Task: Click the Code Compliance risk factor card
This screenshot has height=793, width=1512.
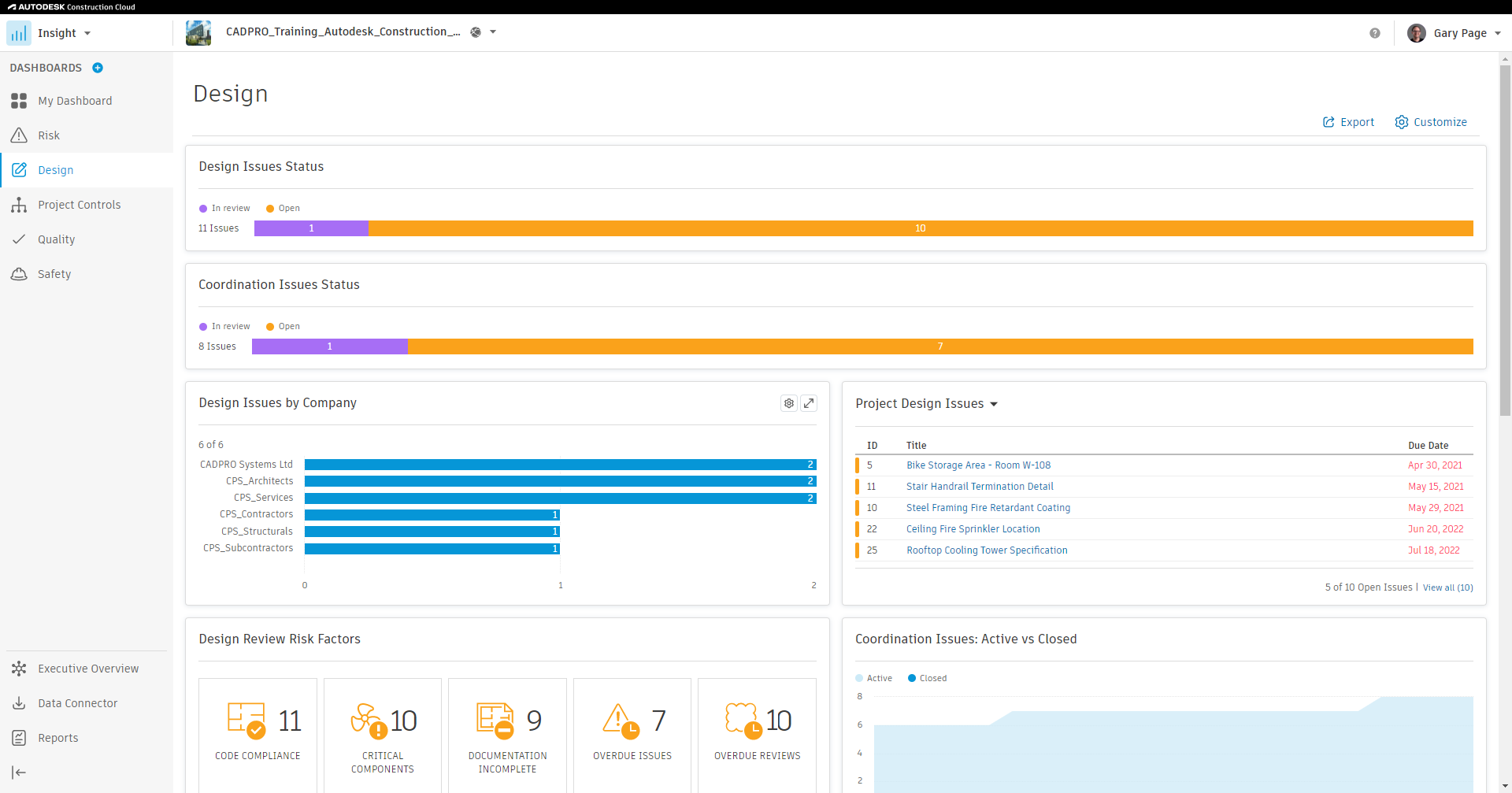Action: [x=258, y=735]
